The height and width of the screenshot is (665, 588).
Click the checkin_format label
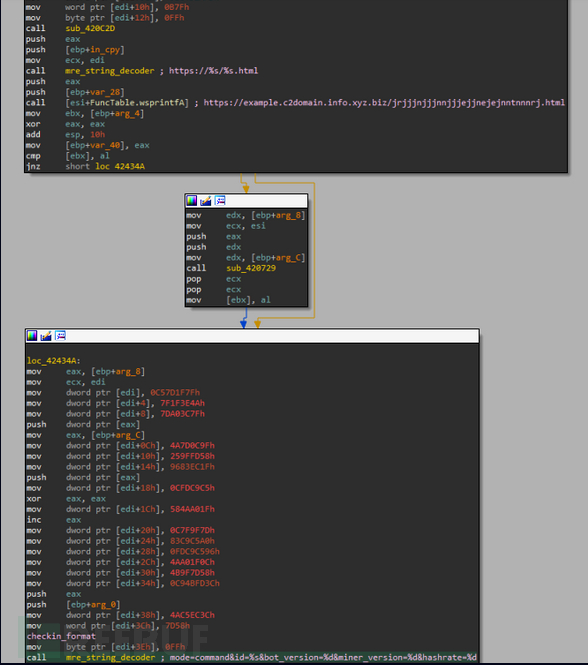pyautogui.click(x=61, y=636)
